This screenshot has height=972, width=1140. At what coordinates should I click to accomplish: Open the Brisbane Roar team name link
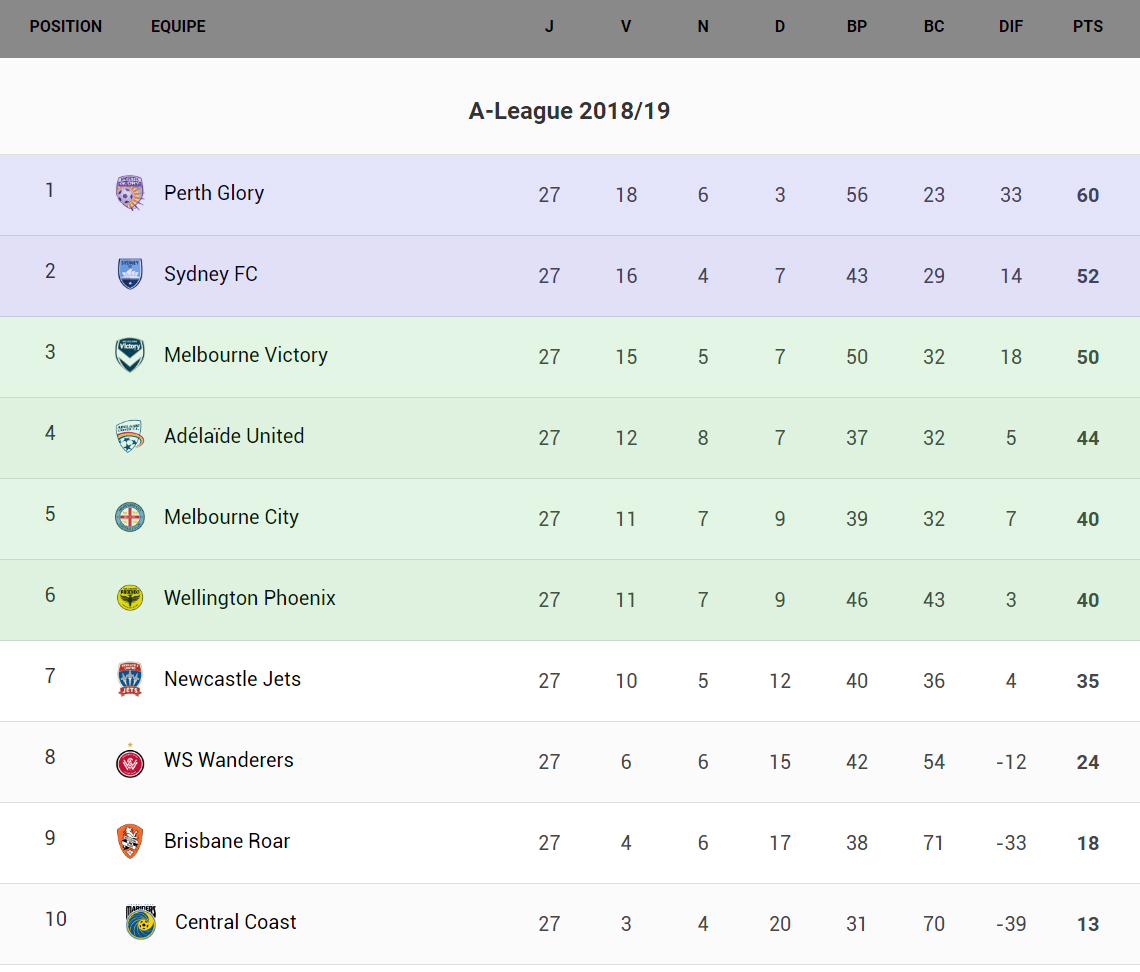[227, 841]
